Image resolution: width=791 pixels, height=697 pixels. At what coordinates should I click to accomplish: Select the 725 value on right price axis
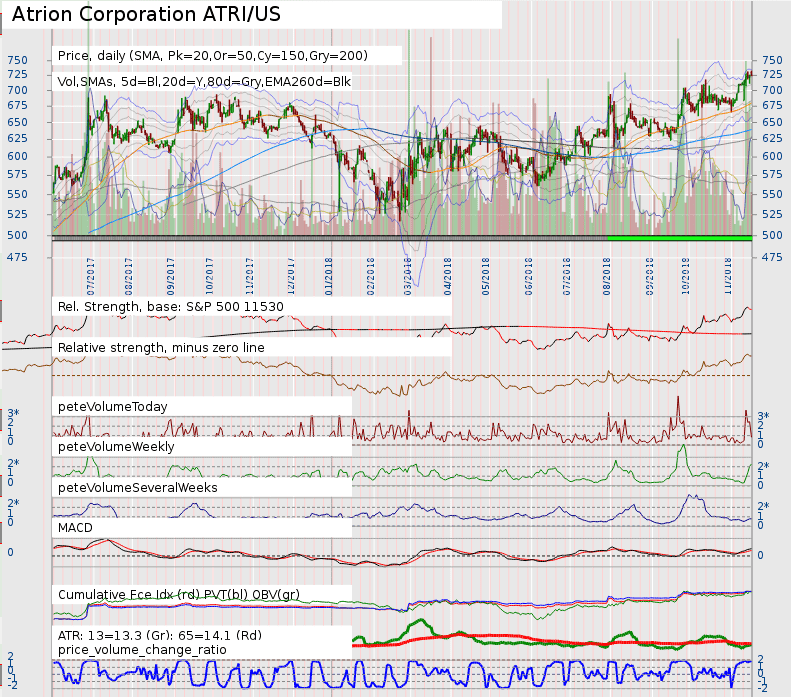coord(772,74)
